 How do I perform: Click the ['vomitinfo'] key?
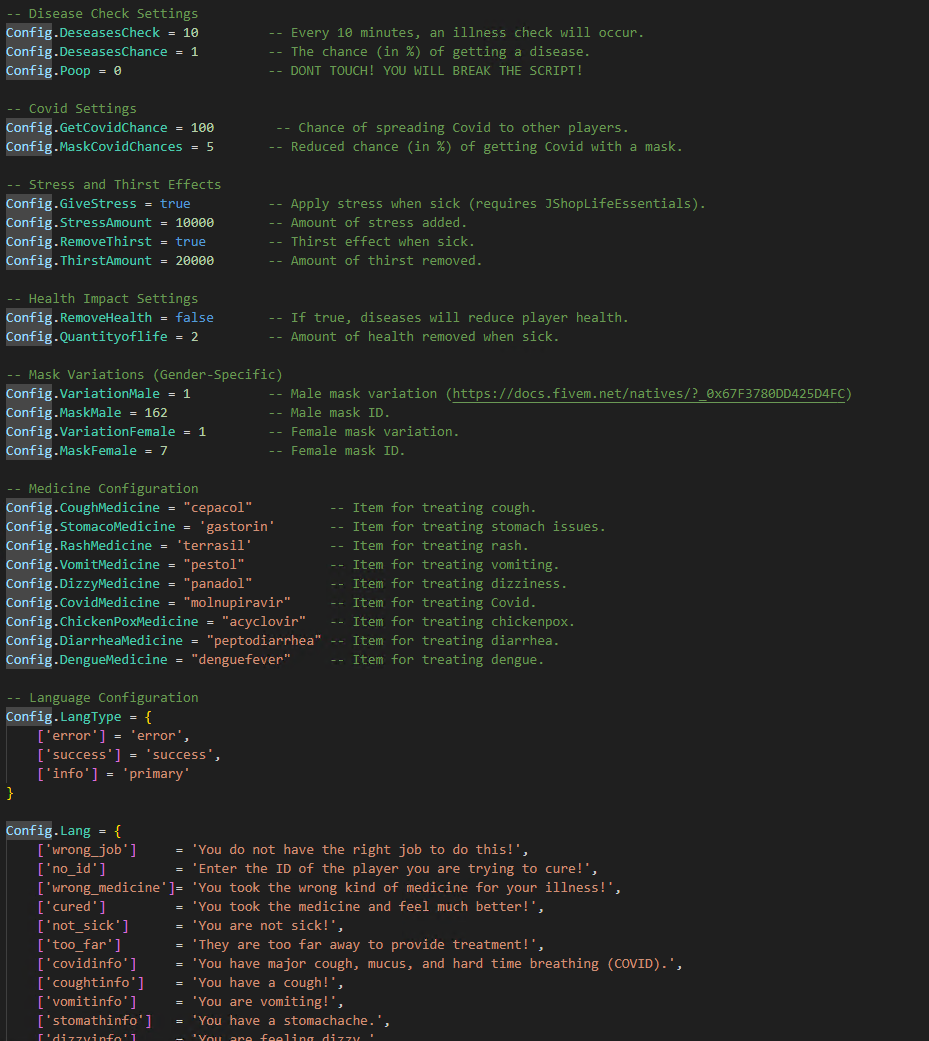click(x=86, y=1002)
